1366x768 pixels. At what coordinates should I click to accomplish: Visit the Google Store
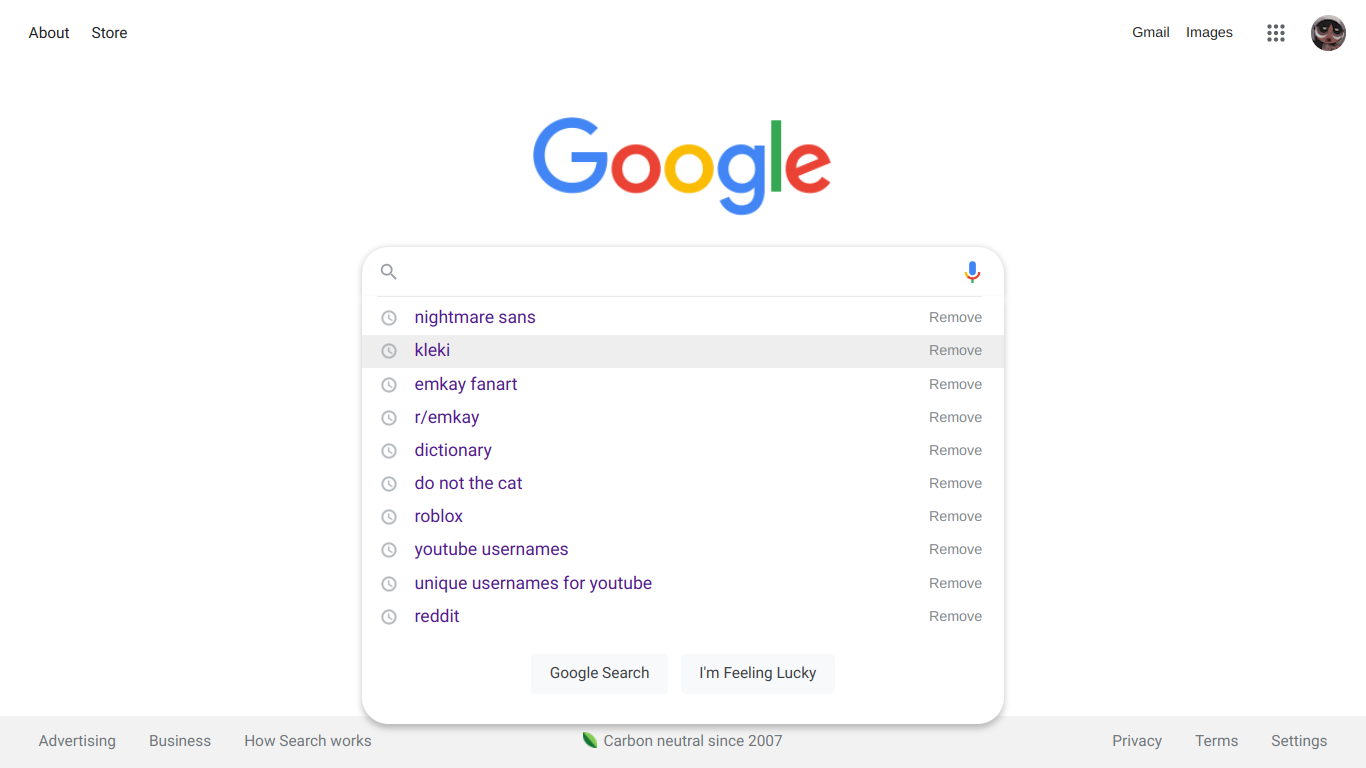tap(109, 32)
